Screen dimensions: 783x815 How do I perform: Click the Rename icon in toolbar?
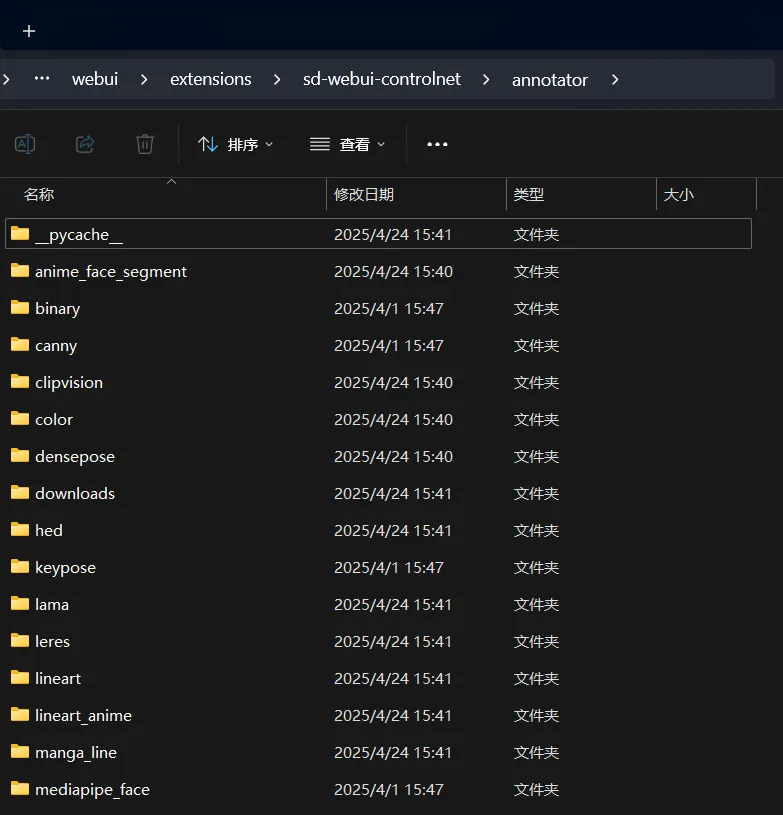coord(25,144)
